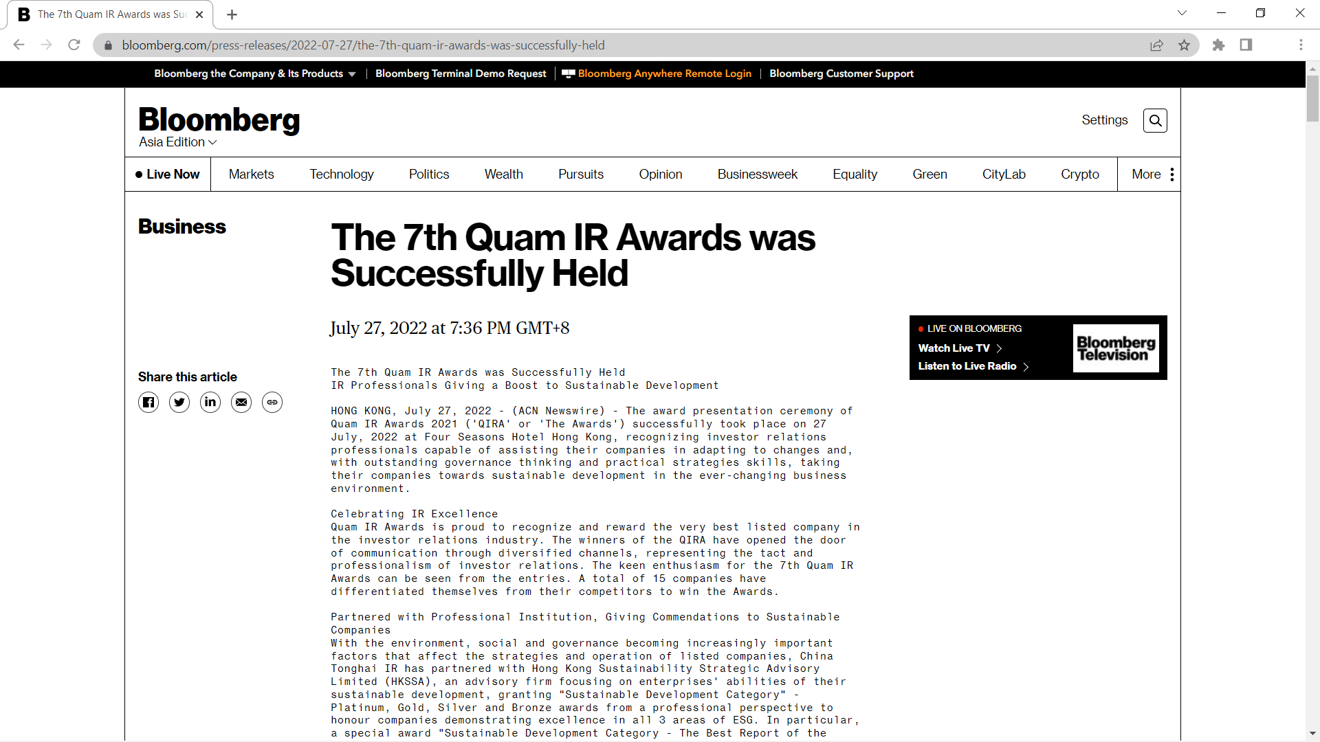Click Listen to Live Radio
1320x742 pixels.
973,366
